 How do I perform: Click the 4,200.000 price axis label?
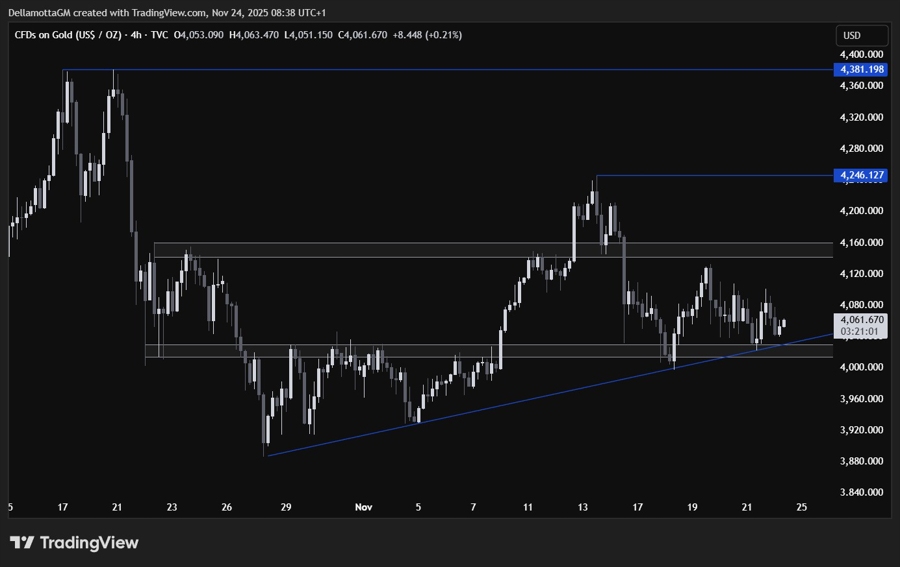tap(861, 210)
